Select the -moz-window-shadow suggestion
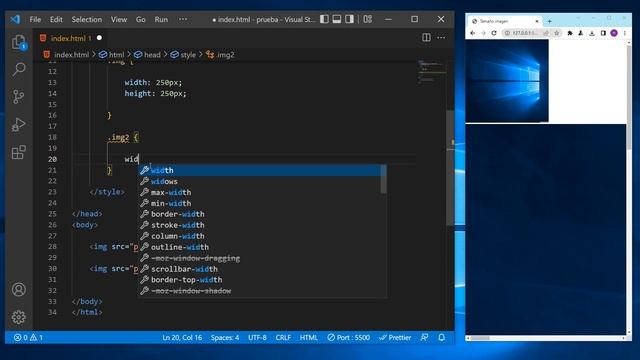 (260, 291)
